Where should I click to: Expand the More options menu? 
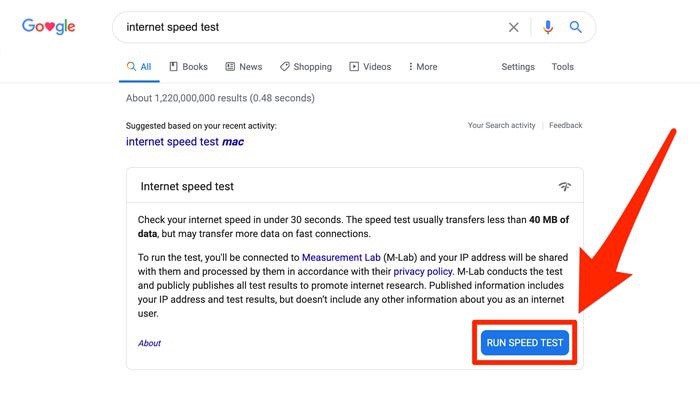[423, 67]
